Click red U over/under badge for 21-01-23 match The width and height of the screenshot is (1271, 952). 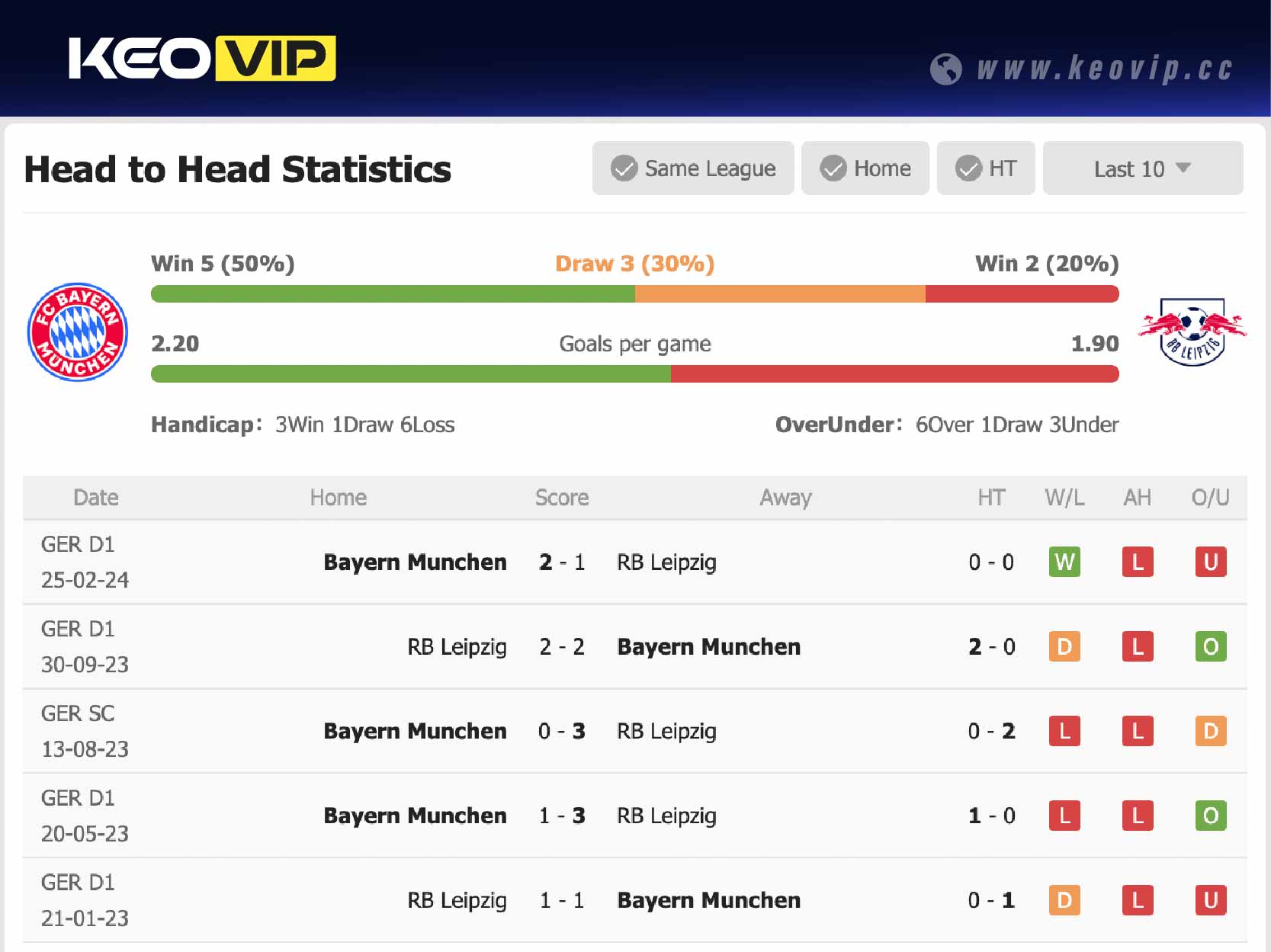pyautogui.click(x=1210, y=901)
